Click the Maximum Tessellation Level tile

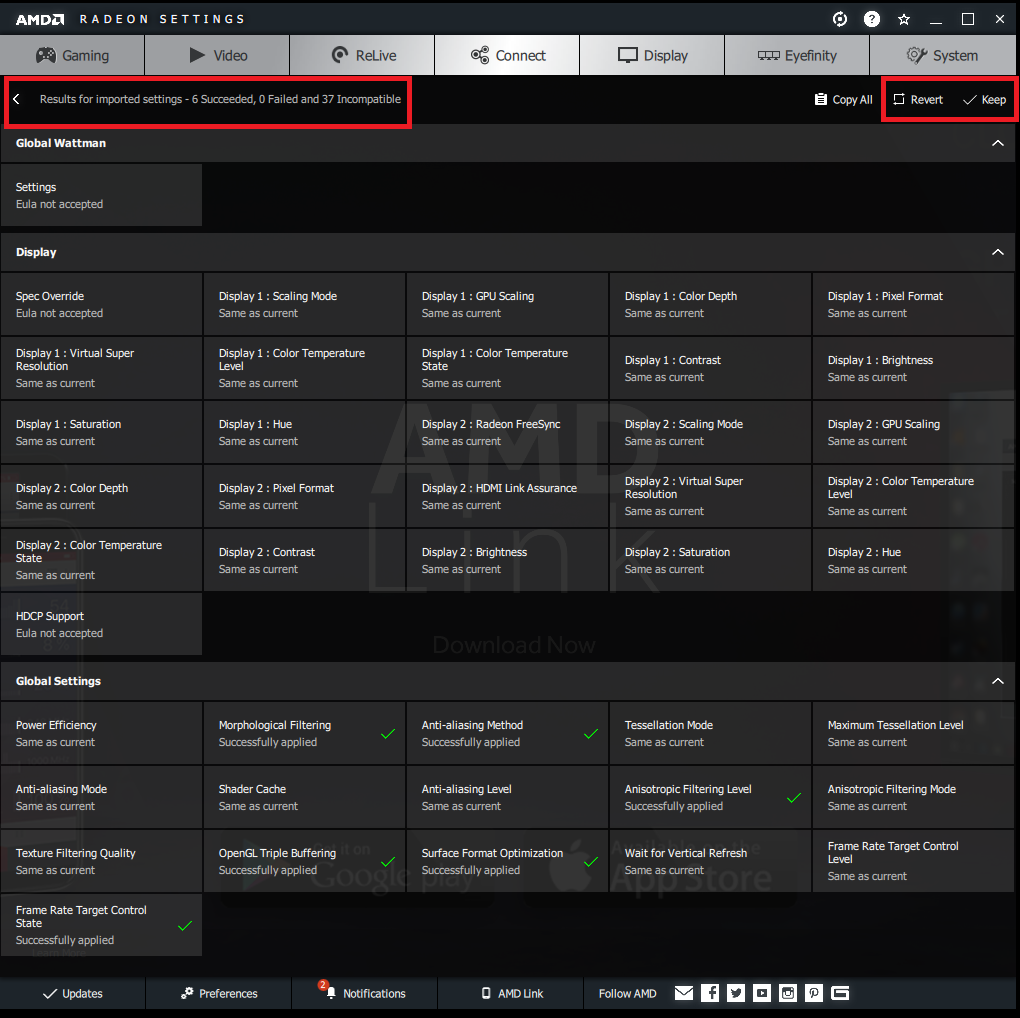coord(913,733)
